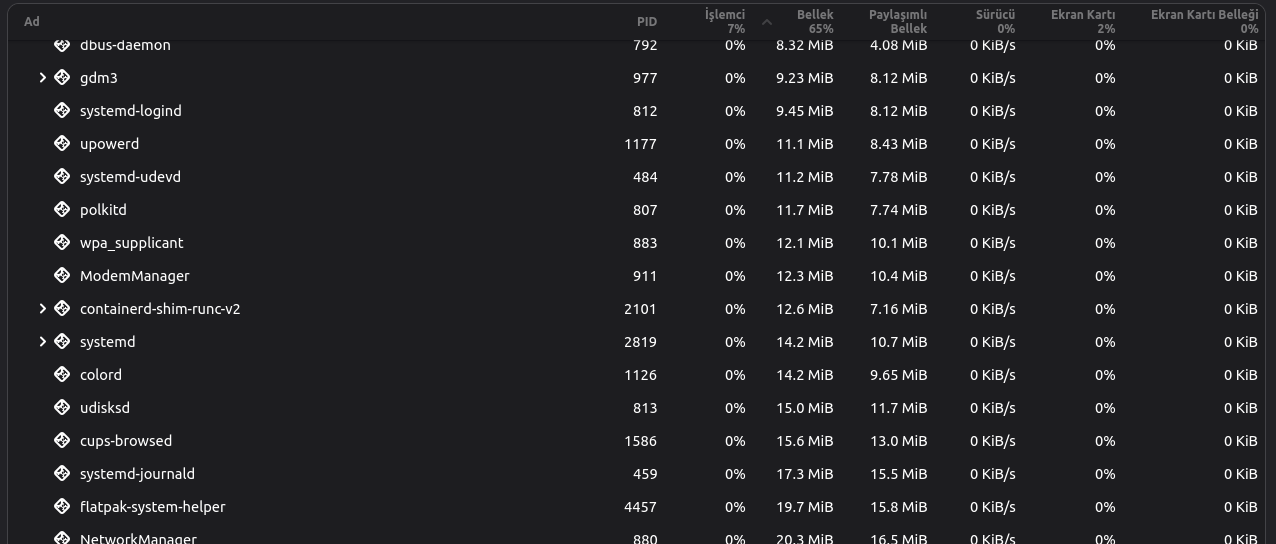The height and width of the screenshot is (544, 1276).
Task: Sort by the Ekran Kartı Belleği column
Action: point(1203,21)
